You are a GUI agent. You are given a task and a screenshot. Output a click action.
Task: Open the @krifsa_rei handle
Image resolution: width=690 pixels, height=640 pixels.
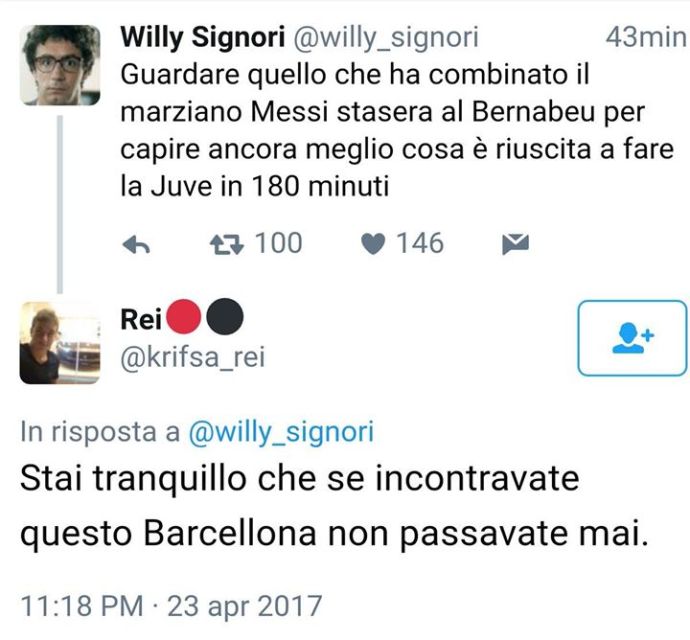click(x=193, y=357)
